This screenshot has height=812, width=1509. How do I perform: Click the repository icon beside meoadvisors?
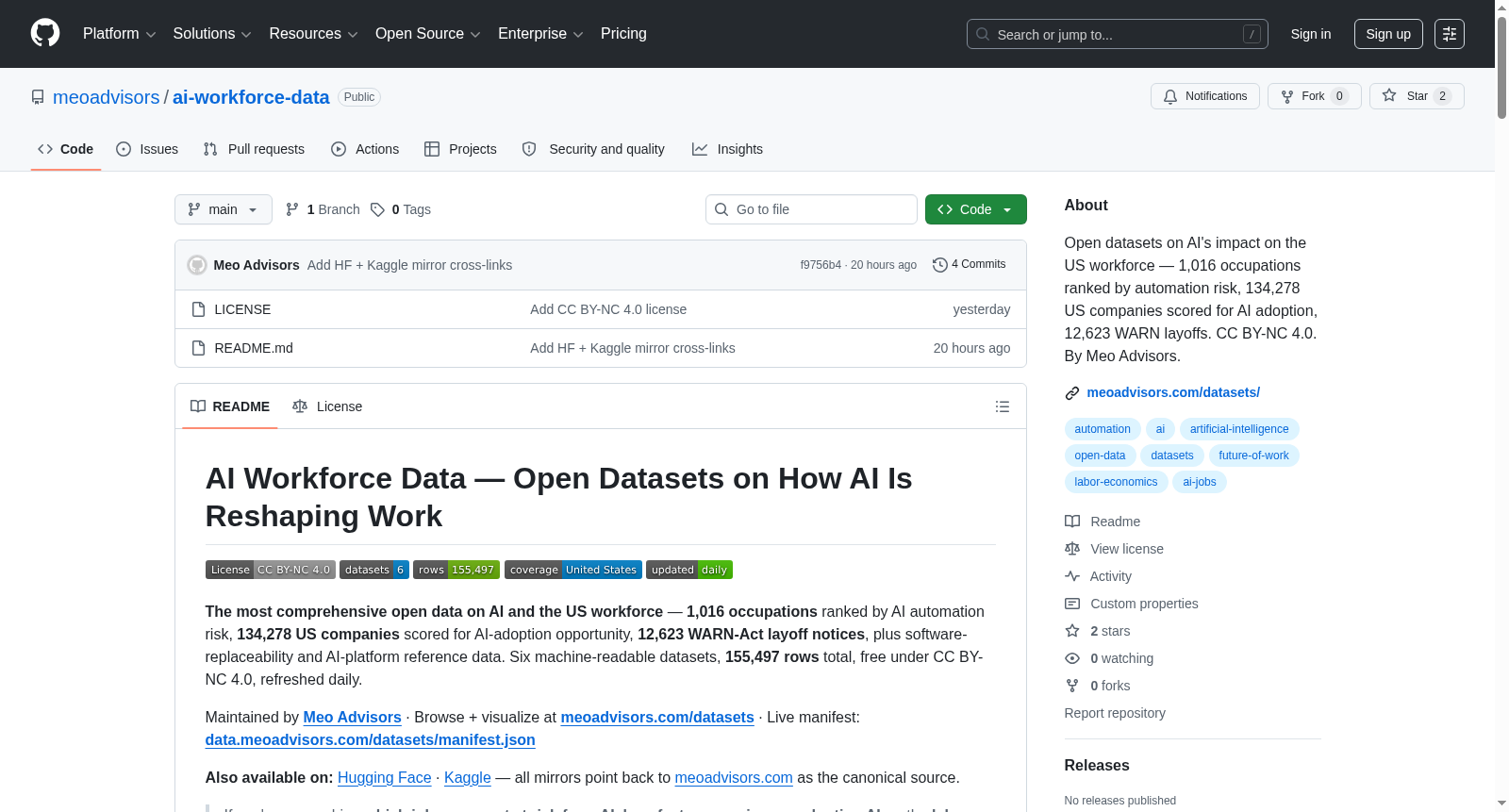click(x=38, y=97)
